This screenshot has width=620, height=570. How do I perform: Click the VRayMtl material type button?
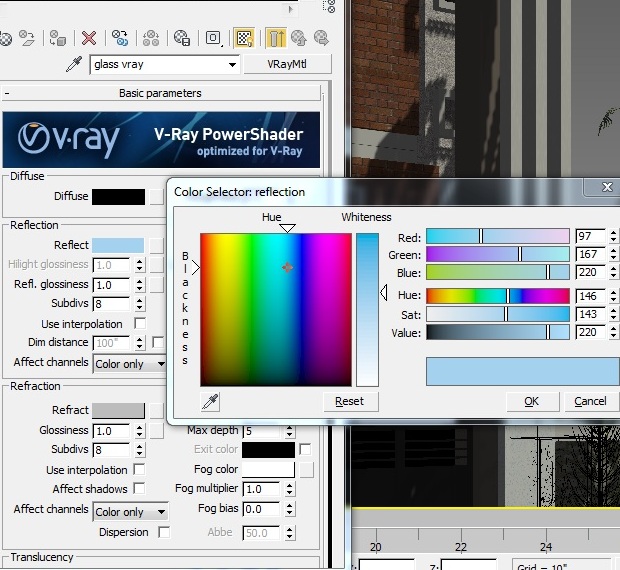point(287,64)
